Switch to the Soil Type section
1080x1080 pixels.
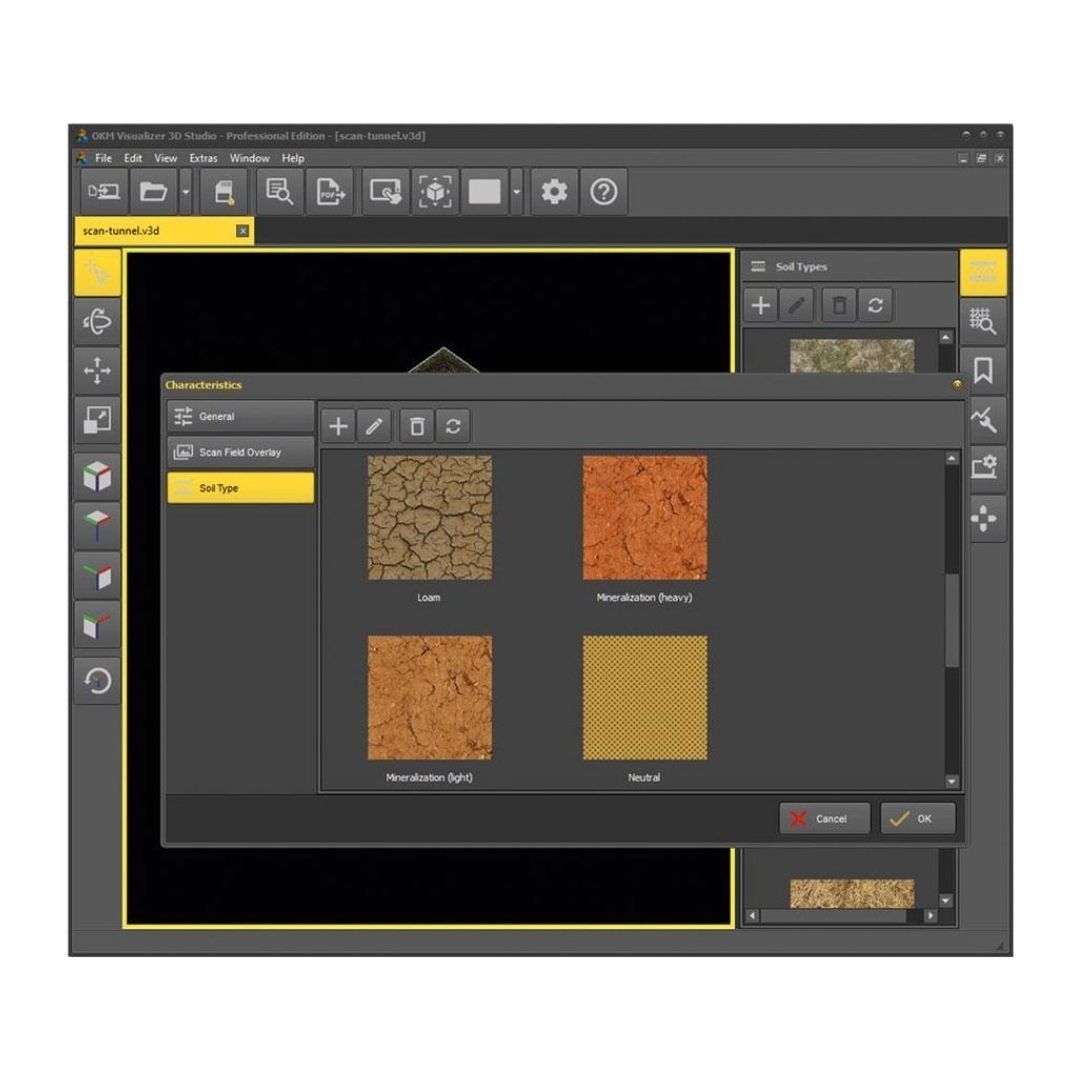239,487
